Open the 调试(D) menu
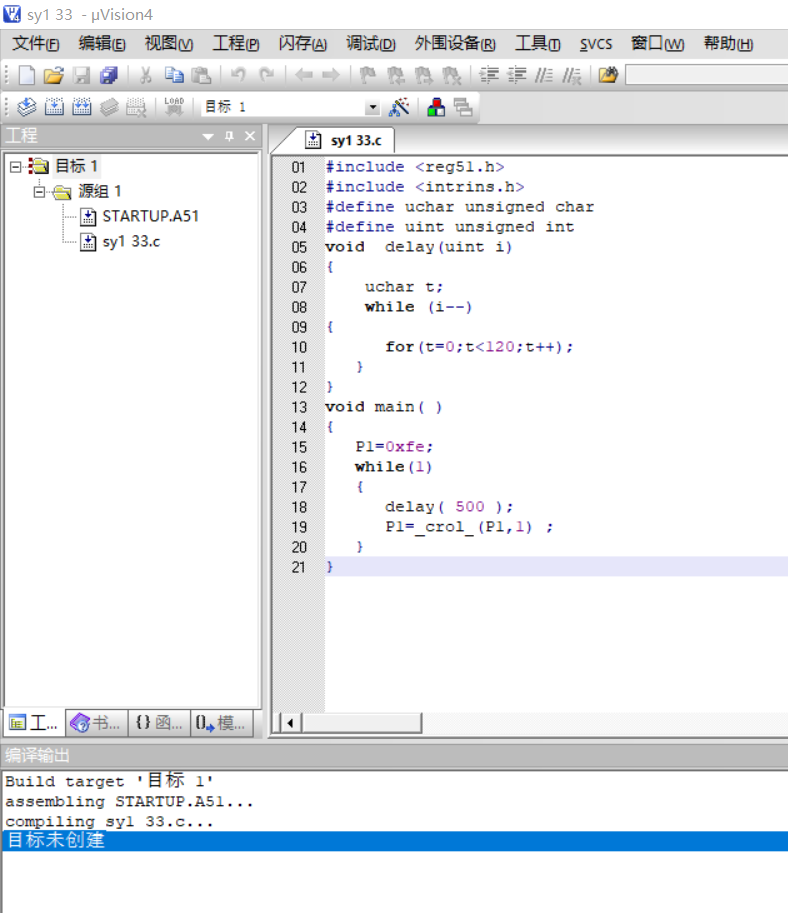The image size is (788, 913). pyautogui.click(x=370, y=44)
